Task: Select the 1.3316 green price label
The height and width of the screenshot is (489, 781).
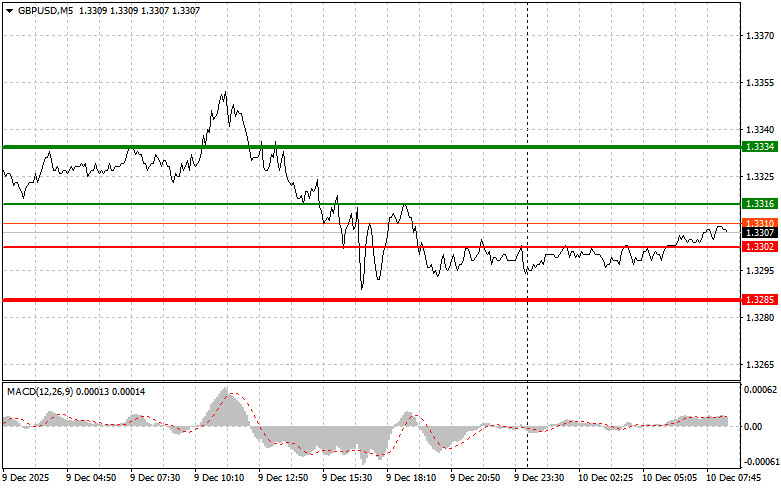Action: pyautogui.click(x=760, y=204)
